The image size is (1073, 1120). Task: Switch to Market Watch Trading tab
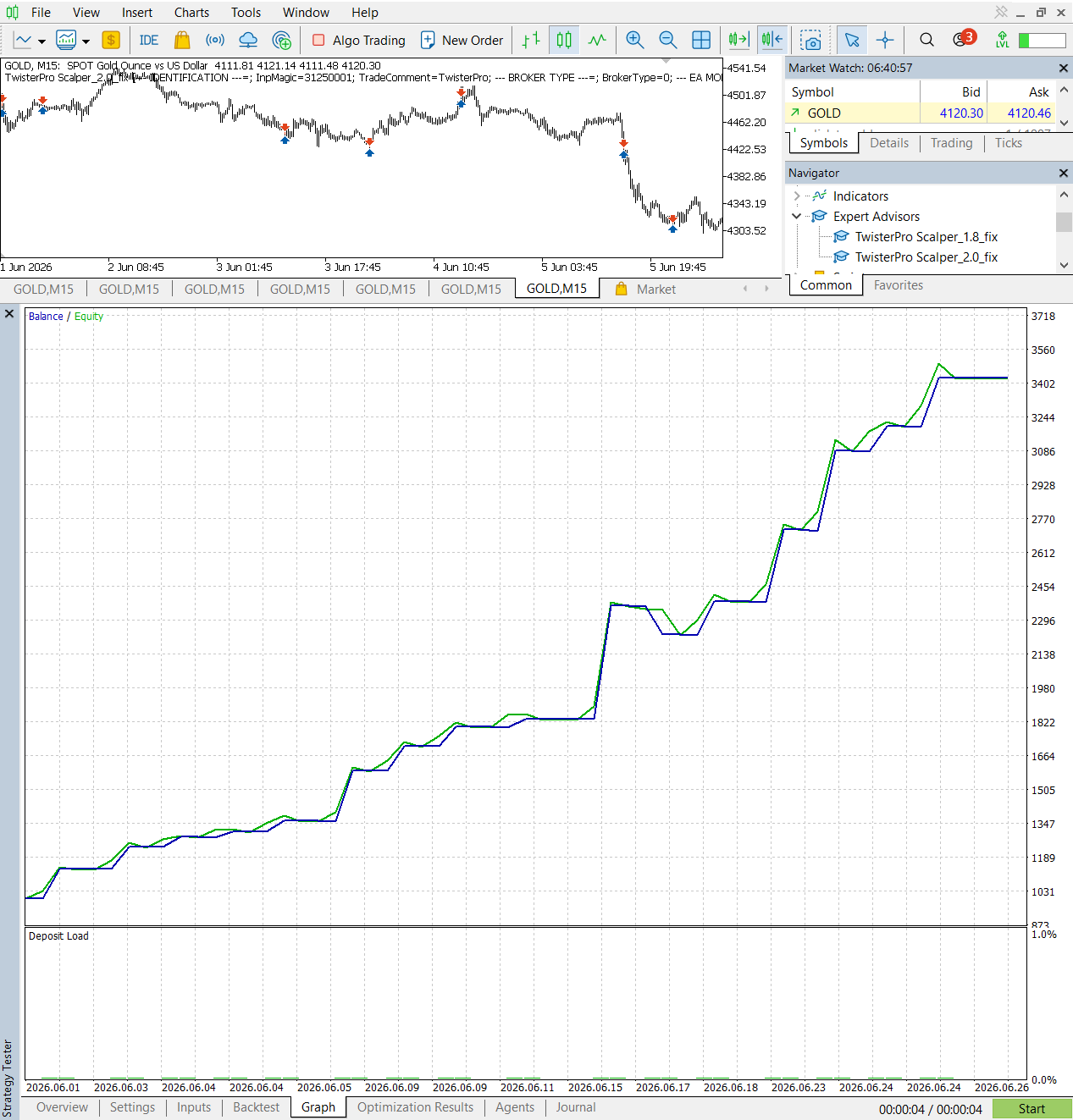pyautogui.click(x=951, y=143)
